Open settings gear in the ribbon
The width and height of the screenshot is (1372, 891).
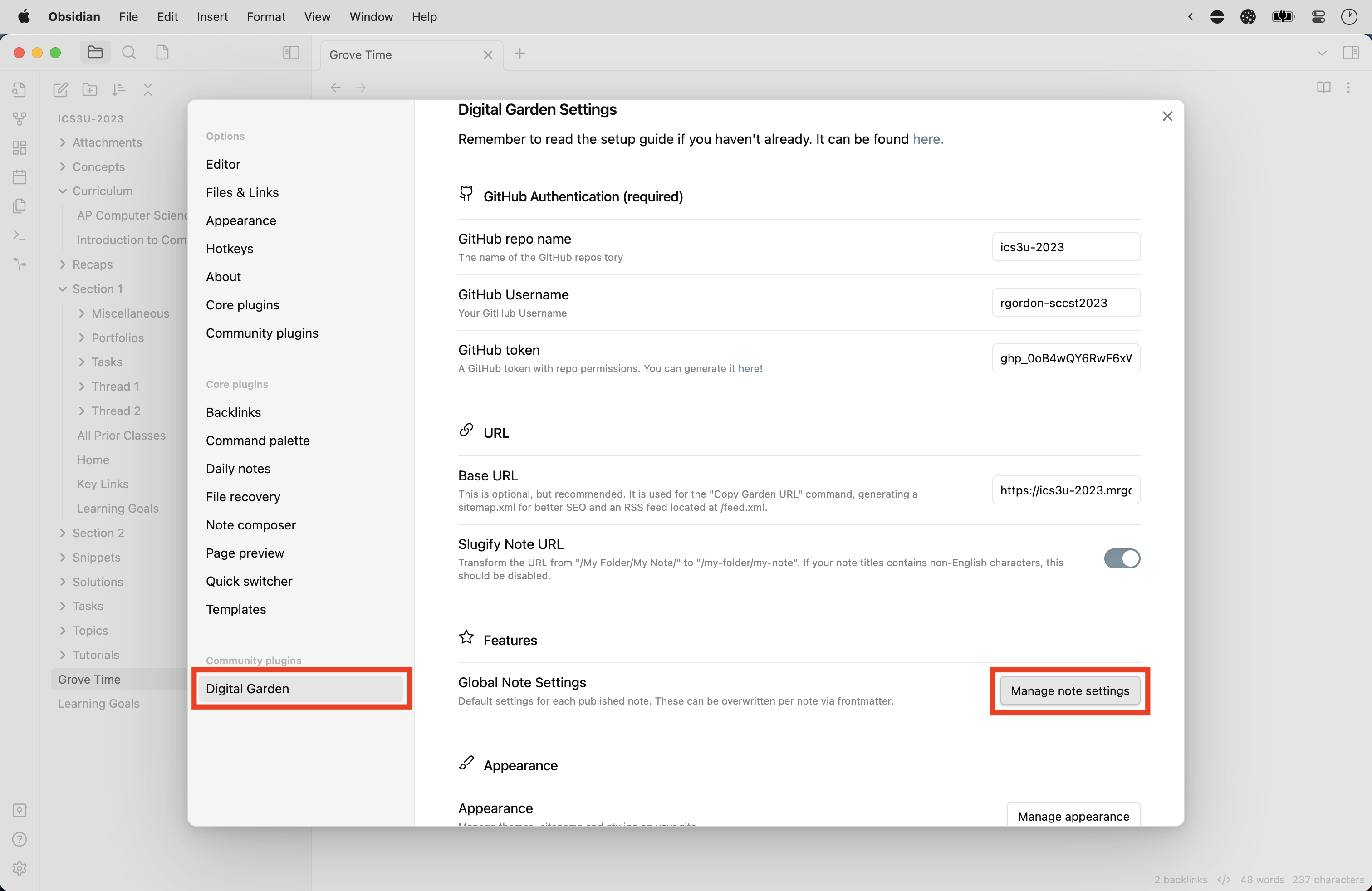point(19,868)
